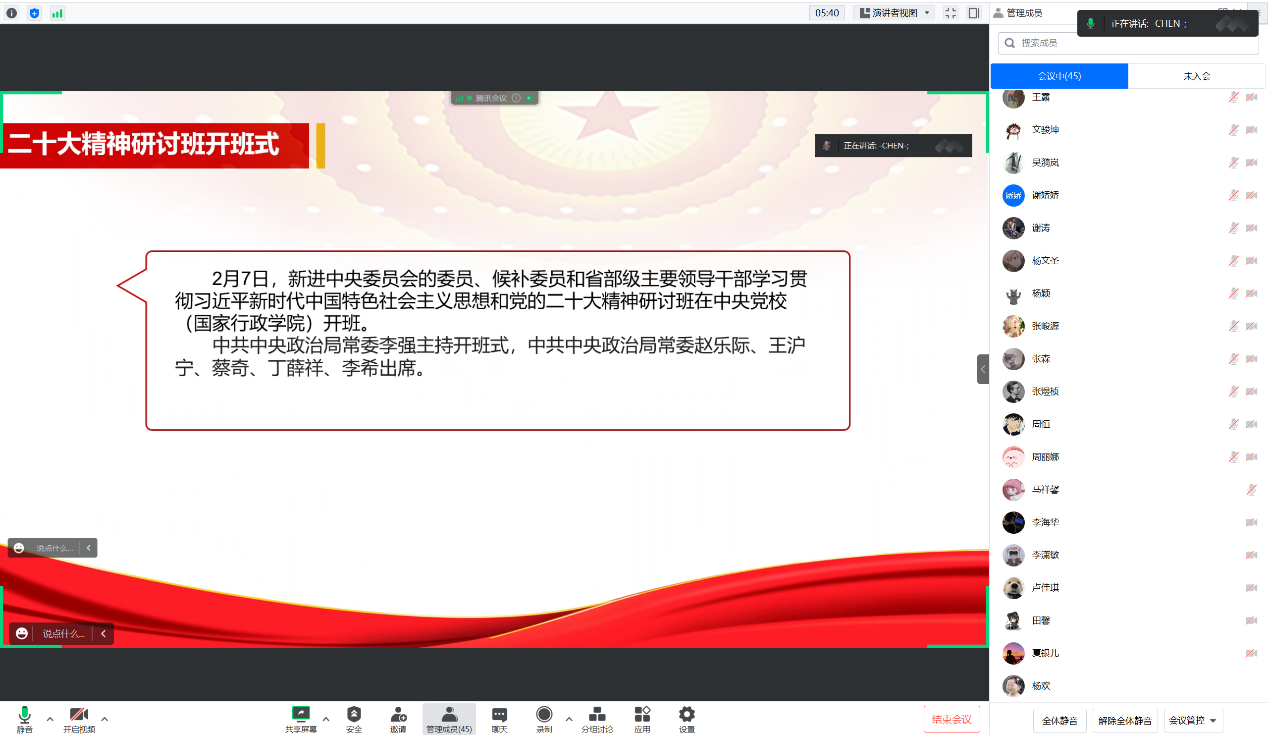The height and width of the screenshot is (735, 1268).
Task: Open Breakout Rooms (分组讨论) icon
Action: [597, 715]
